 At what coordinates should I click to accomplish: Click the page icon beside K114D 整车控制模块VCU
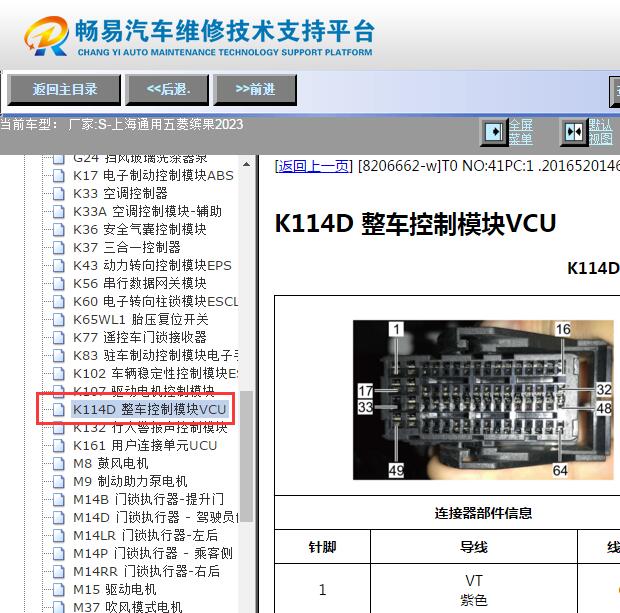point(59,409)
